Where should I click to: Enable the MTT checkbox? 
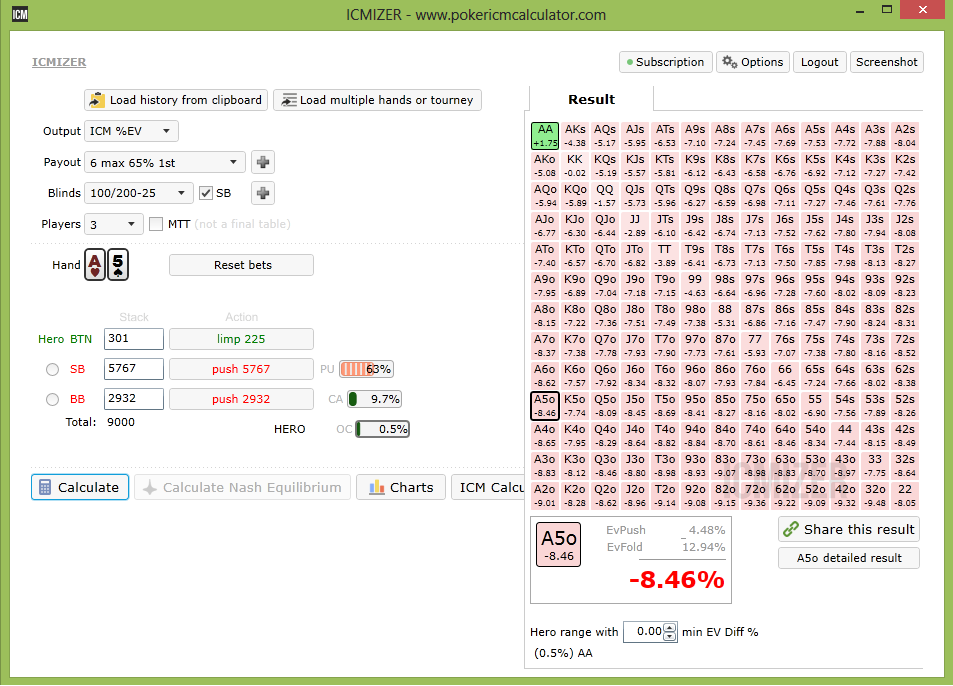(156, 224)
